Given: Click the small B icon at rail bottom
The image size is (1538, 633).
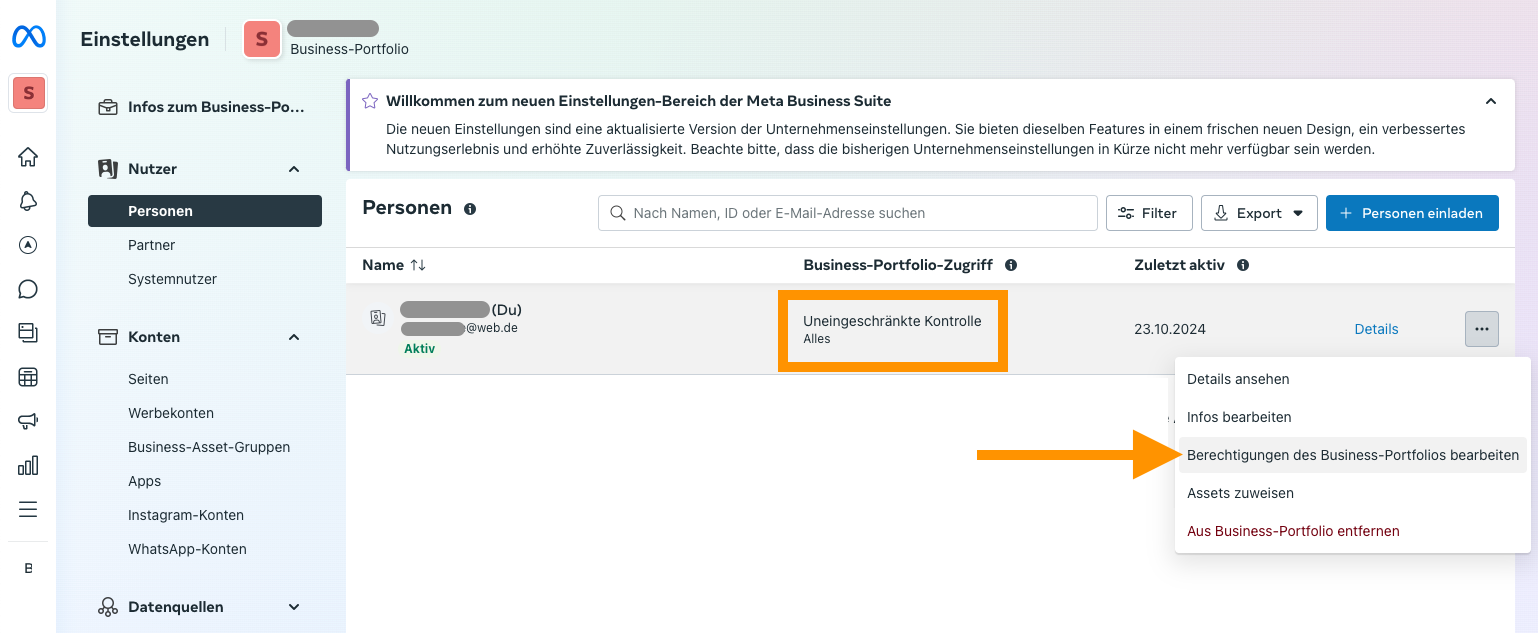Looking at the screenshot, I should point(28,568).
